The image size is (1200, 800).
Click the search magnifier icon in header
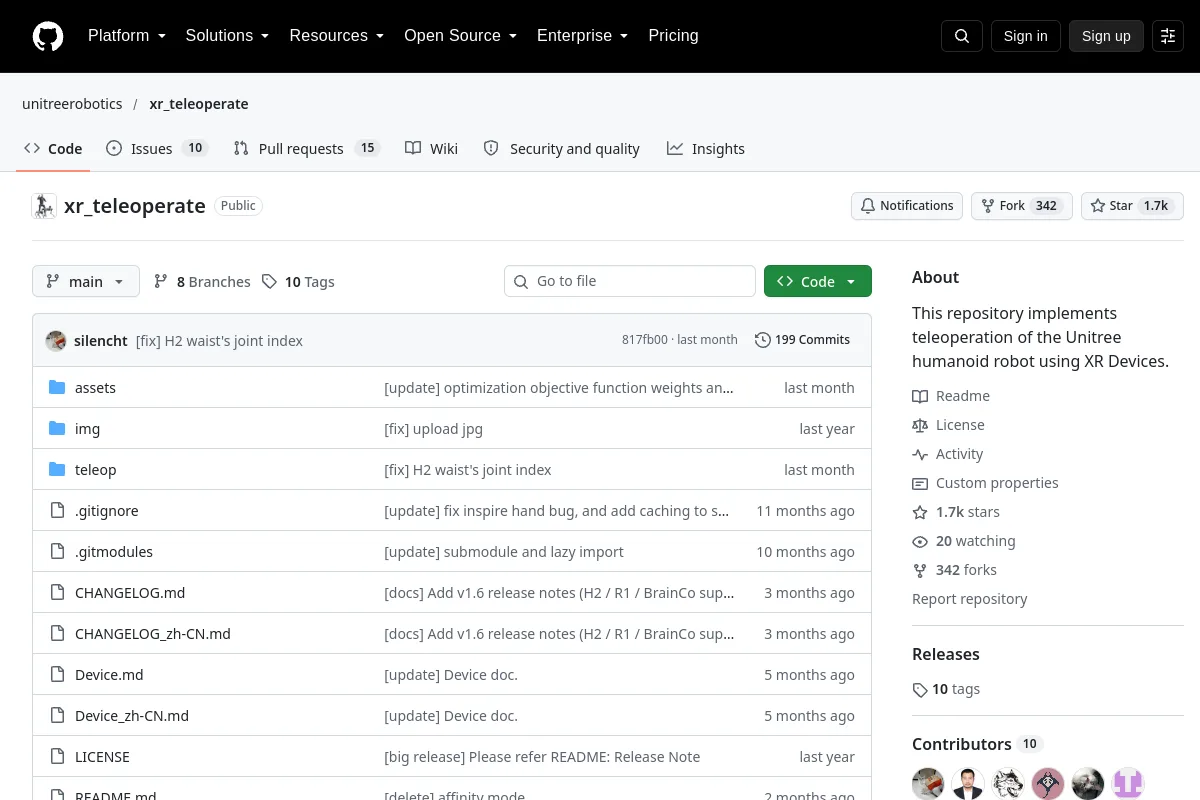(962, 36)
